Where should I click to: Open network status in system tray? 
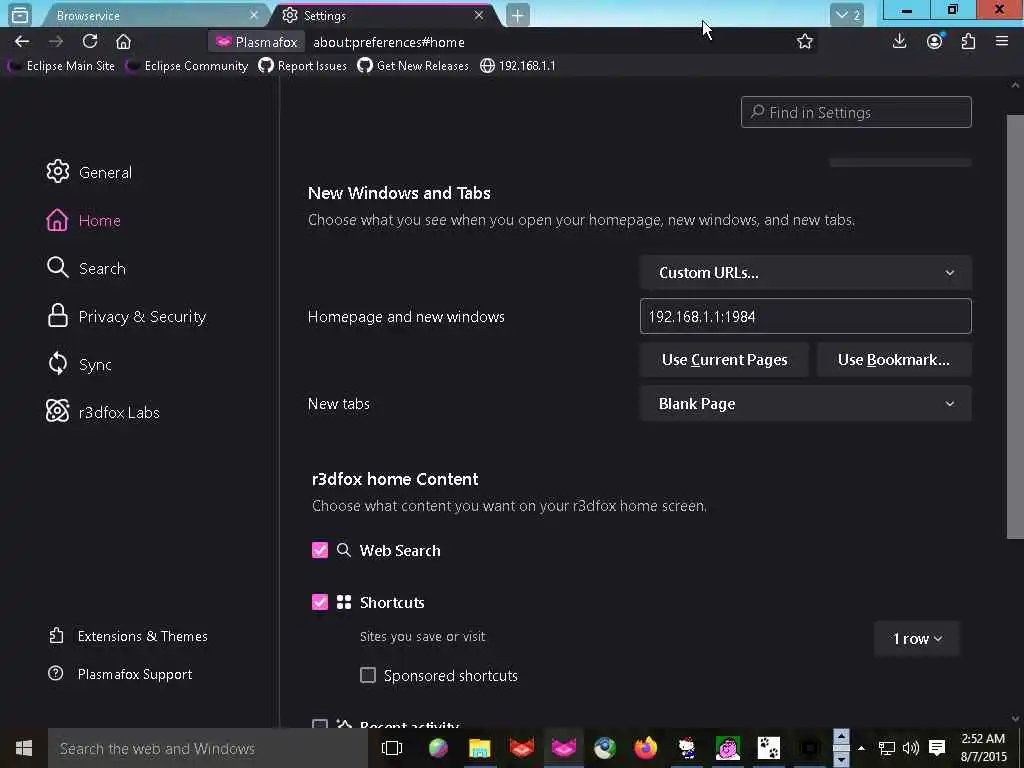(886, 748)
